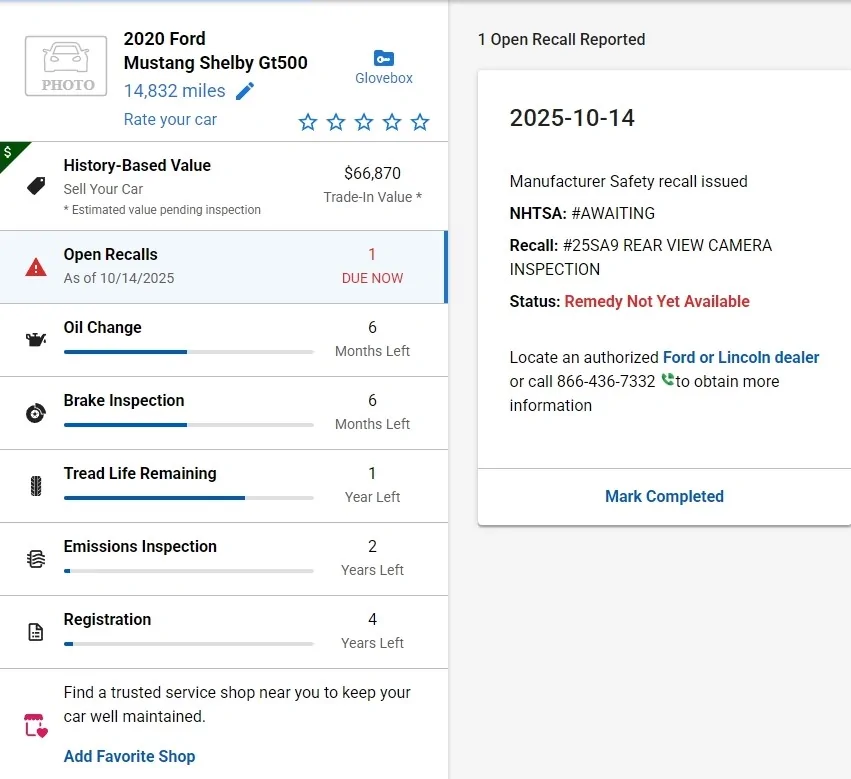Viewport: 851px width, 779px height.
Task: Click the Mark Completed button
Action: [664, 496]
